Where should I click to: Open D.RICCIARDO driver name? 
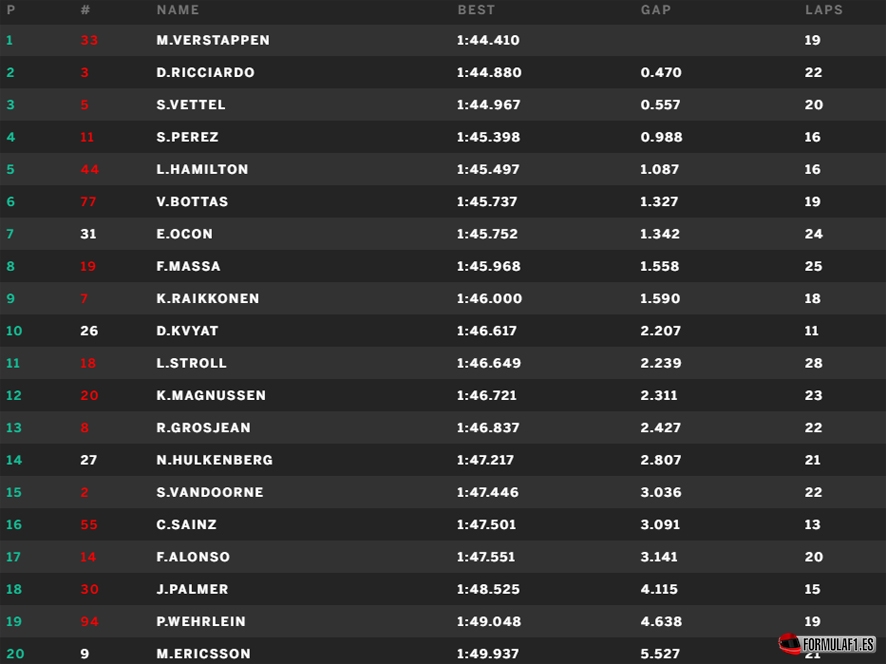205,72
